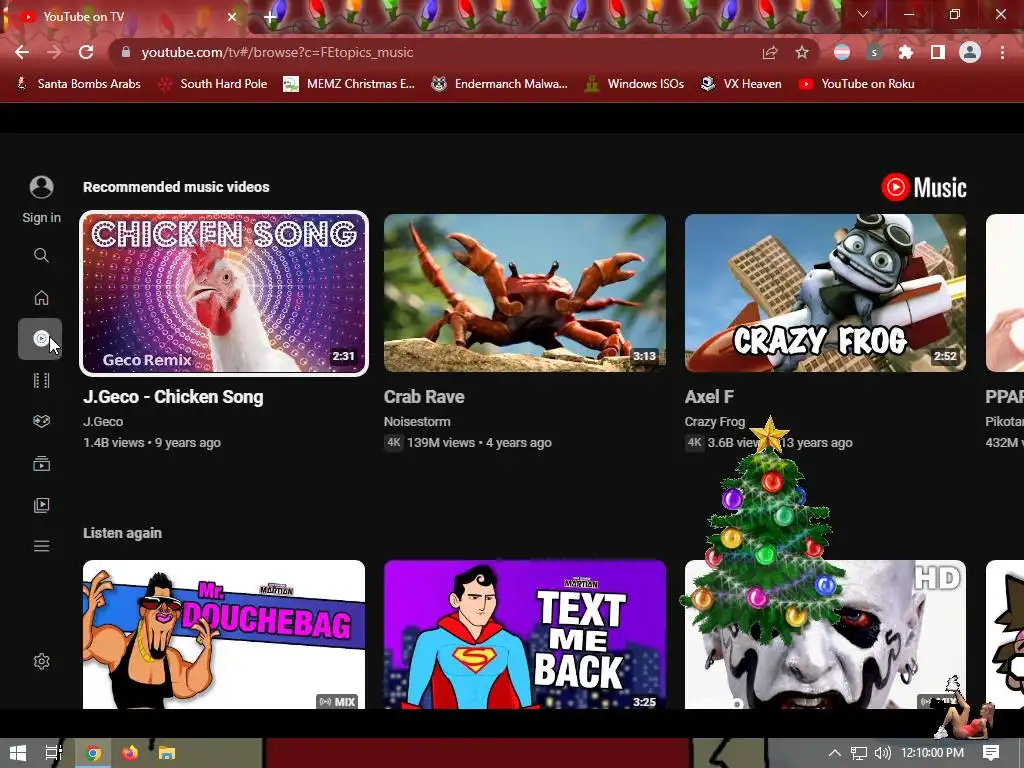1024x768 pixels.
Task: Open Endermanch Malware bookmark
Action: pyautogui.click(x=500, y=84)
